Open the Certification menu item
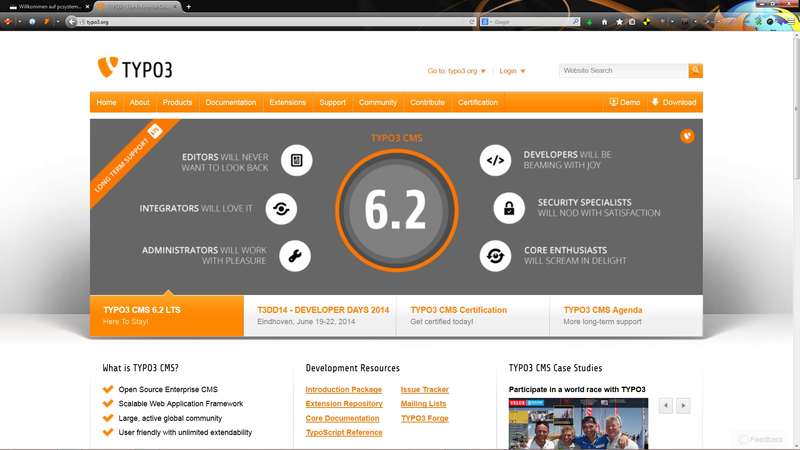Image resolution: width=800 pixels, height=450 pixels. pos(478,103)
